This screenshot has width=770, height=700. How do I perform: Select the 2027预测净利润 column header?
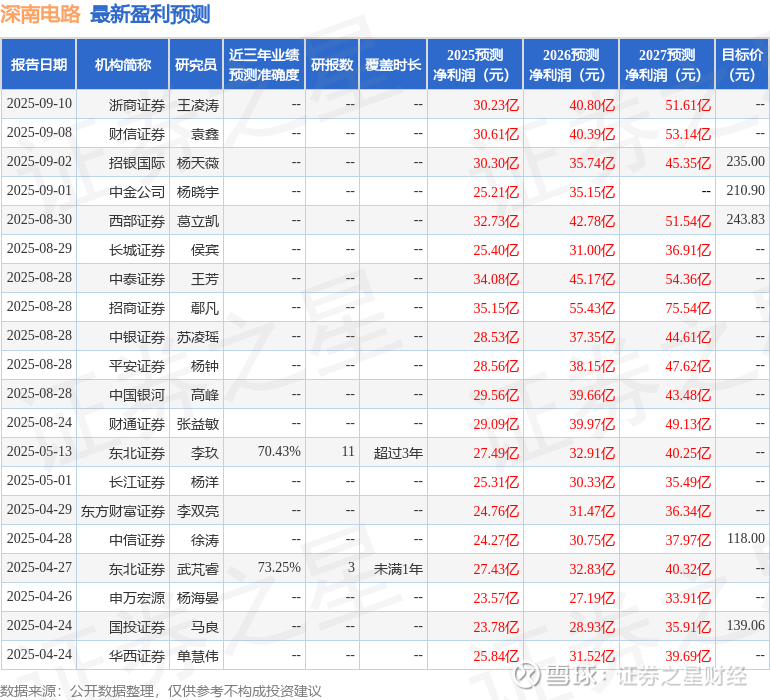(x=667, y=65)
